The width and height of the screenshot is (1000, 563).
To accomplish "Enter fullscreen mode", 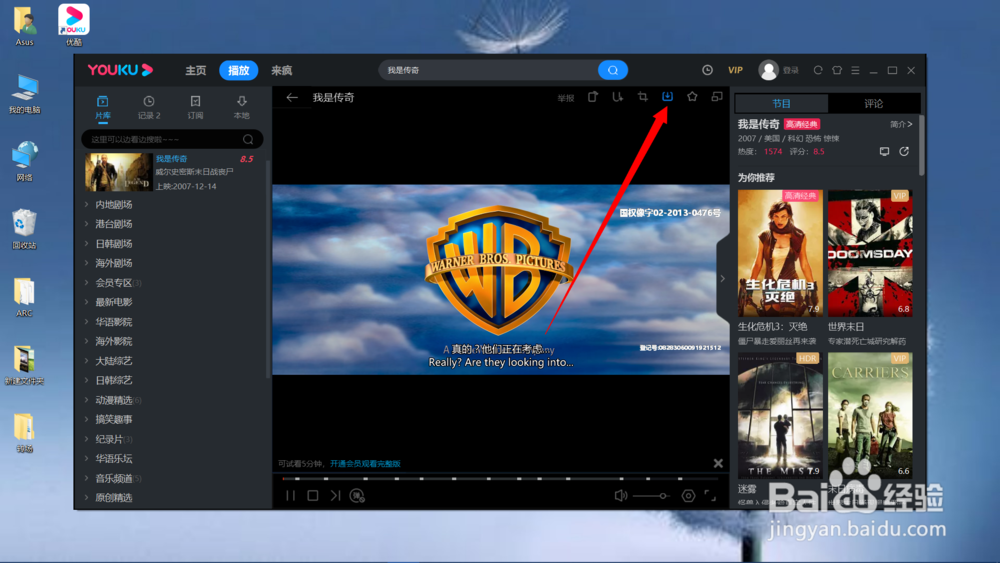I will pos(710,495).
